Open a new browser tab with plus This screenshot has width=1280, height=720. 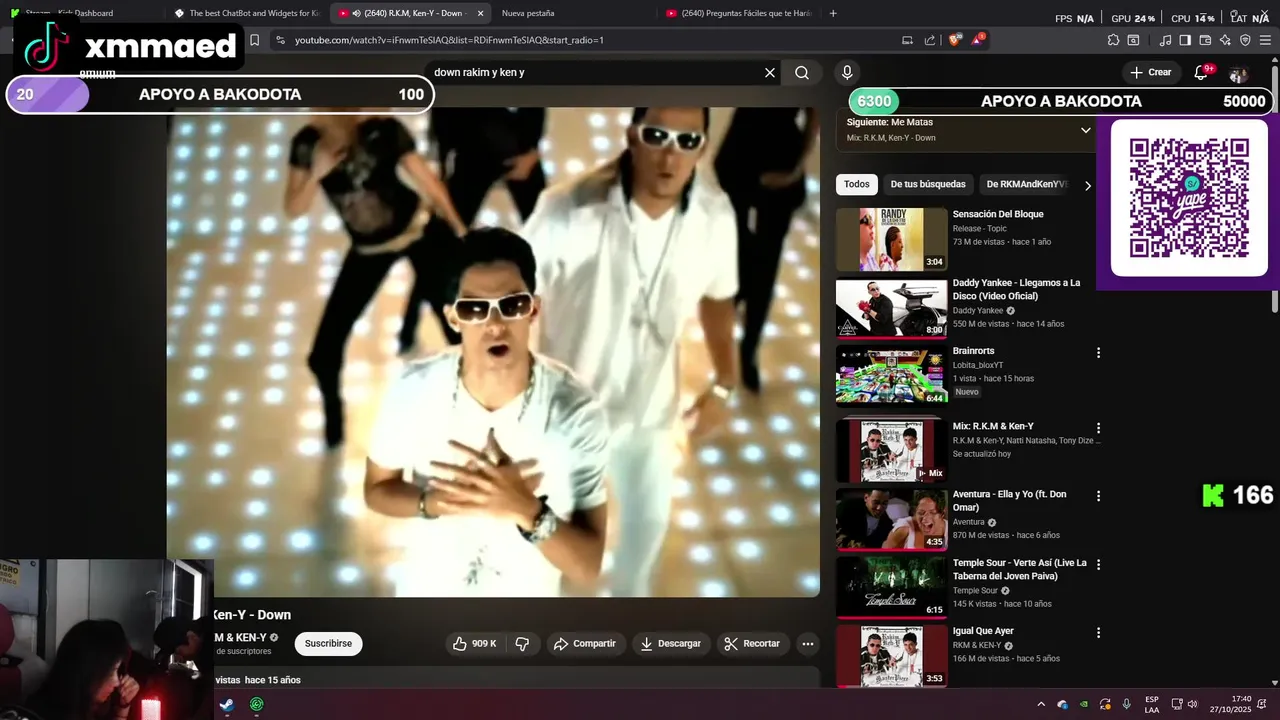click(x=833, y=13)
